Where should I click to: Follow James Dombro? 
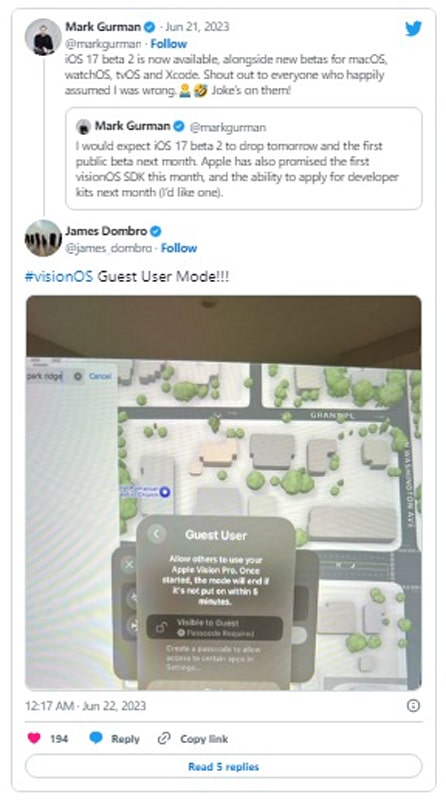(179, 248)
